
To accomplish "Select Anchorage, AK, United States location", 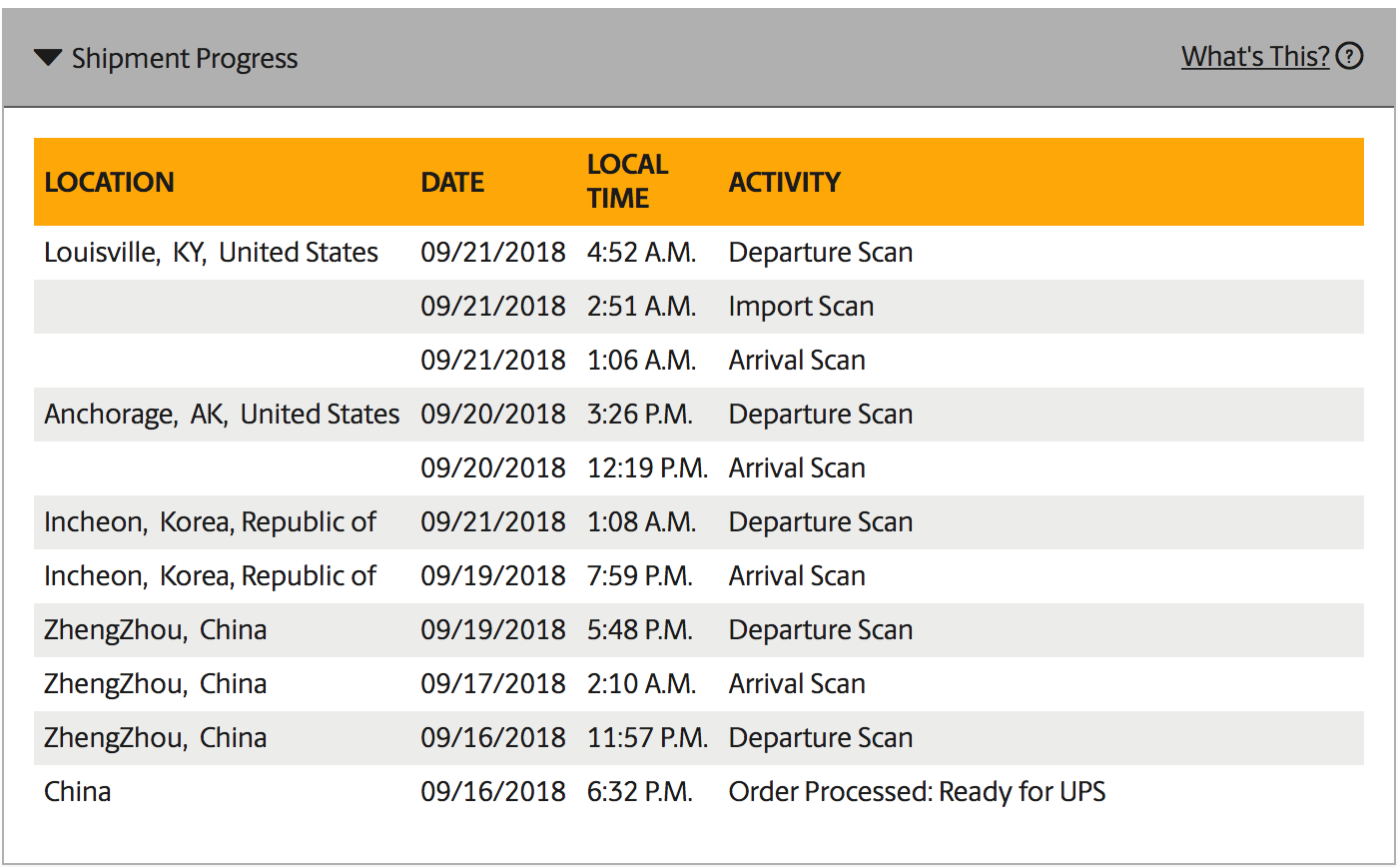I will tap(222, 415).
